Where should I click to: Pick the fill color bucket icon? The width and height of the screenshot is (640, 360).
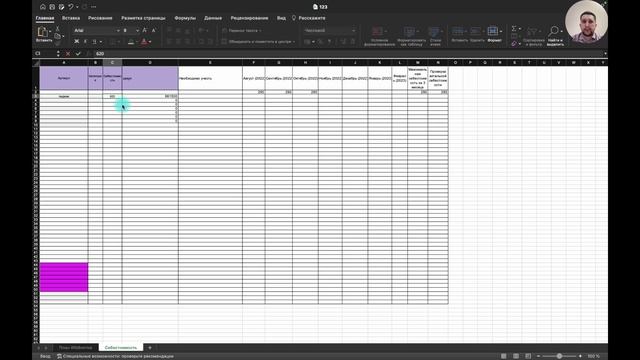(131, 42)
